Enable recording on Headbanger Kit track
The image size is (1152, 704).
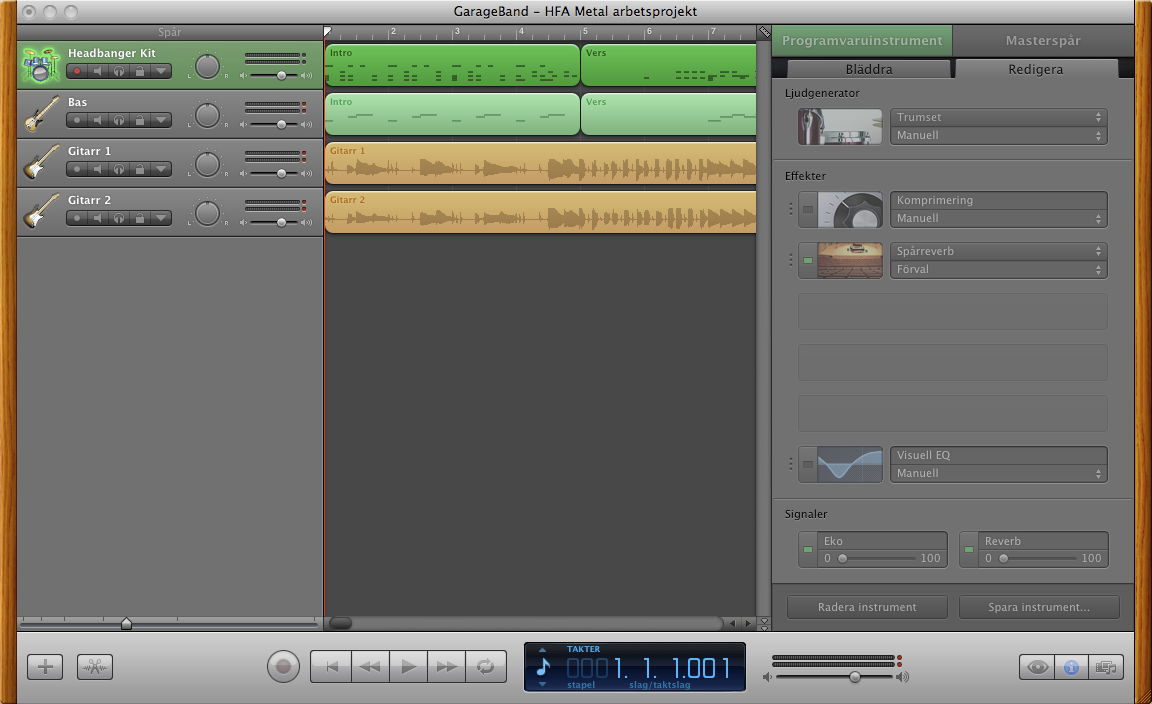pos(77,71)
